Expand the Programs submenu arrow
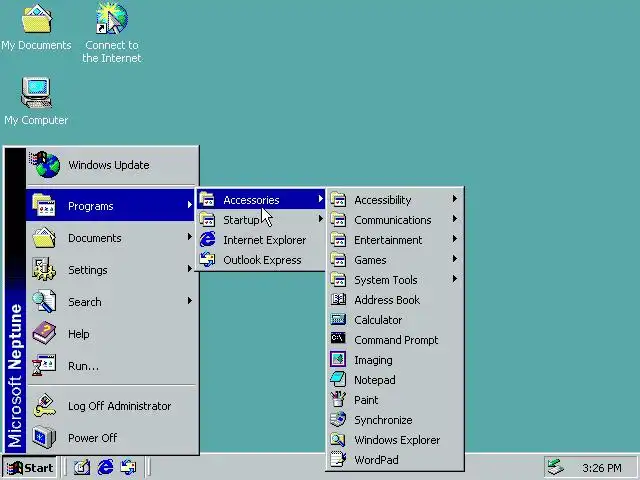This screenshot has width=640, height=480. [x=190, y=205]
